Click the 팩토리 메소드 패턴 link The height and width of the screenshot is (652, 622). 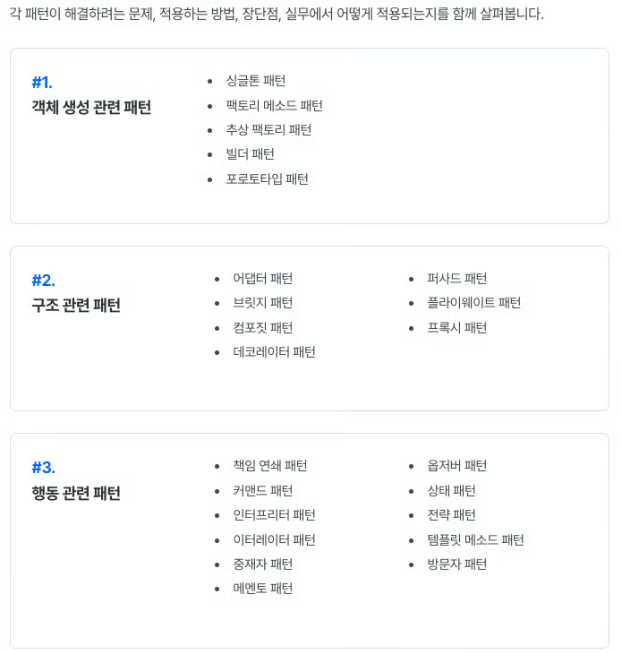point(273,105)
